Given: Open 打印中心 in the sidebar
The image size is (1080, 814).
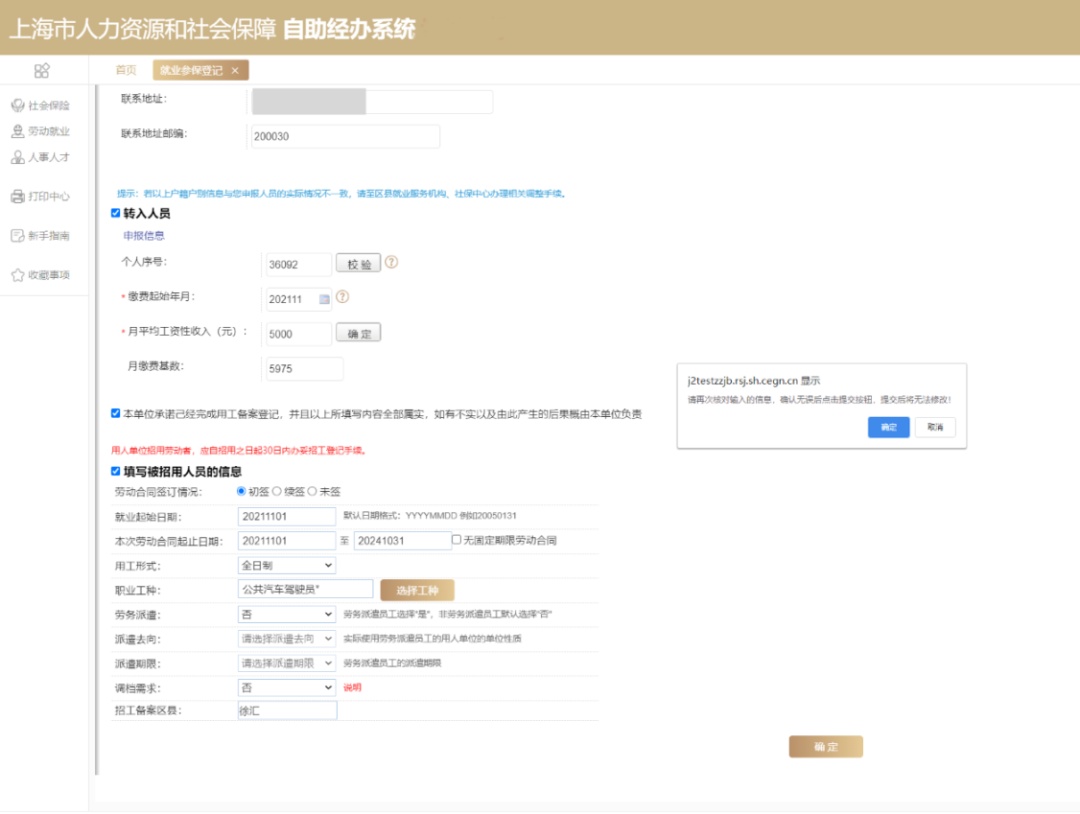Looking at the screenshot, I should click(41, 196).
